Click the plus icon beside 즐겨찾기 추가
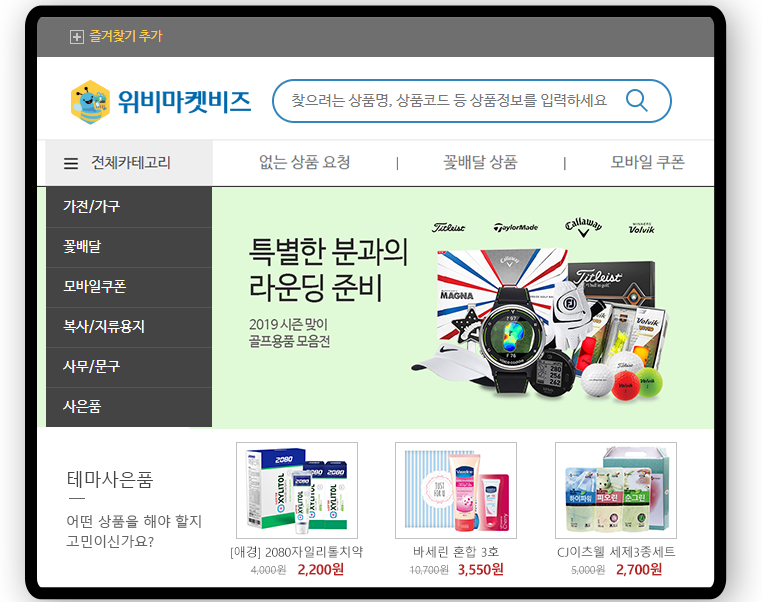The height and width of the screenshot is (602, 762). pyautogui.click(x=77, y=37)
